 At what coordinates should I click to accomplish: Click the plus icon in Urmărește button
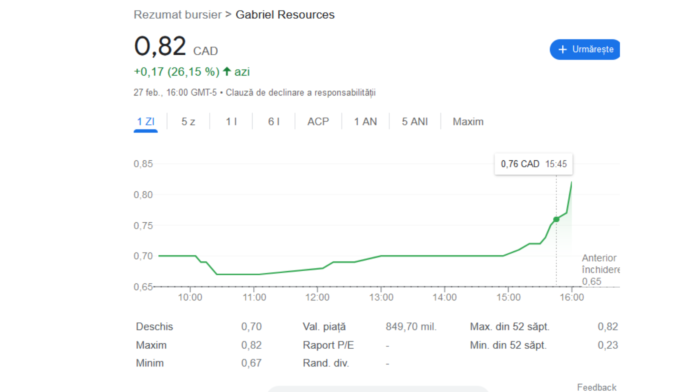[562, 49]
